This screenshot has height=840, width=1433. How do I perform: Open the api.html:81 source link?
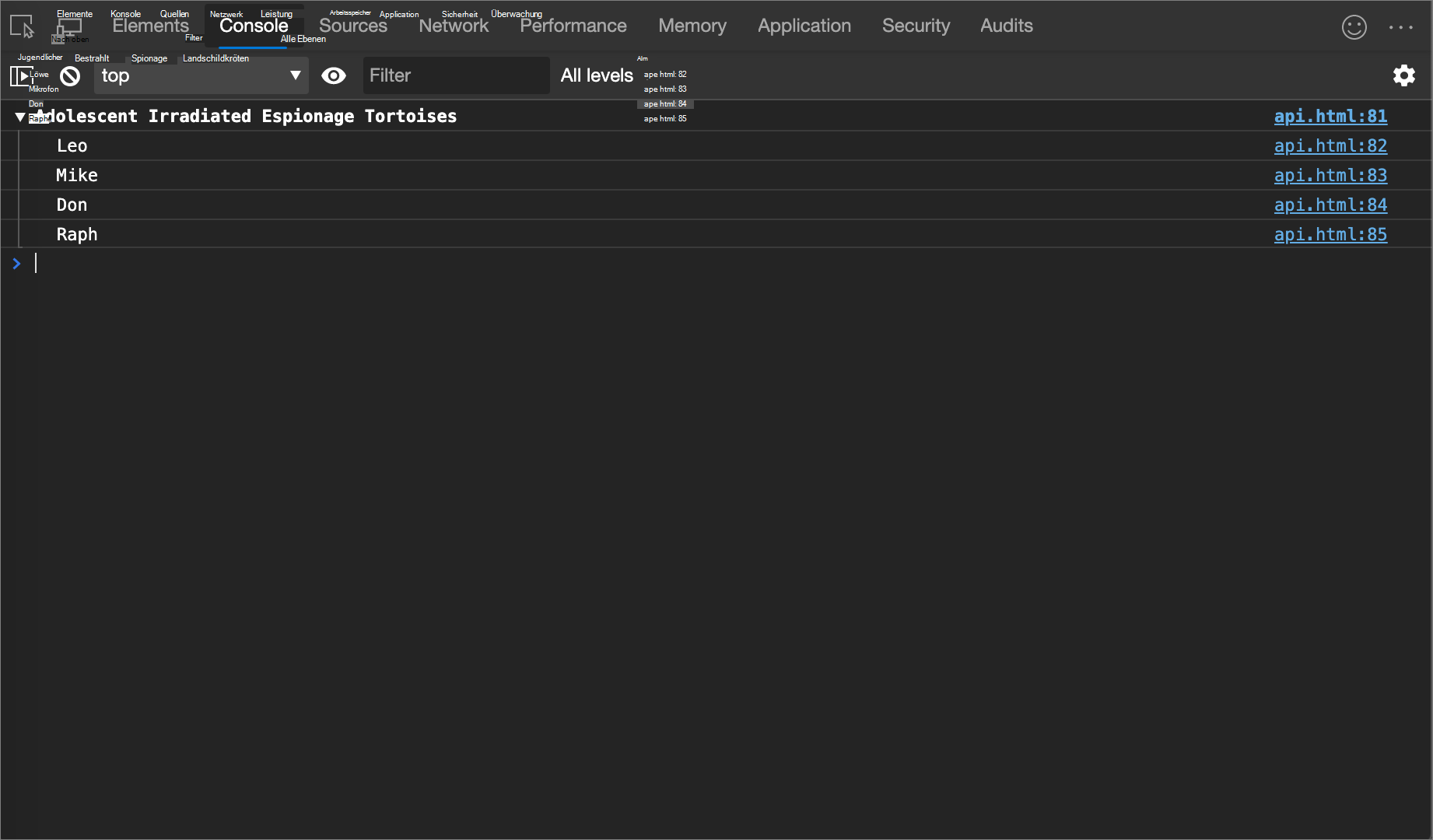1330,116
